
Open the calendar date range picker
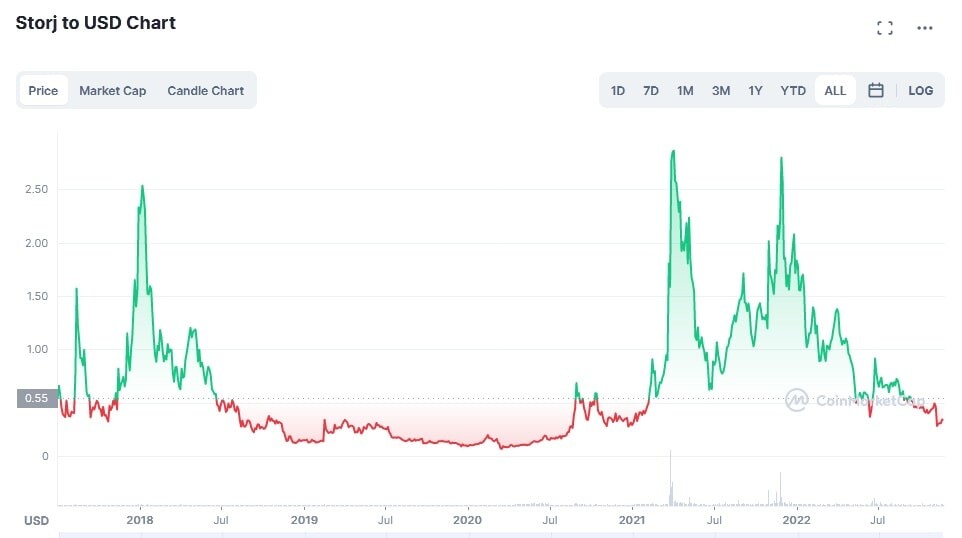point(875,91)
